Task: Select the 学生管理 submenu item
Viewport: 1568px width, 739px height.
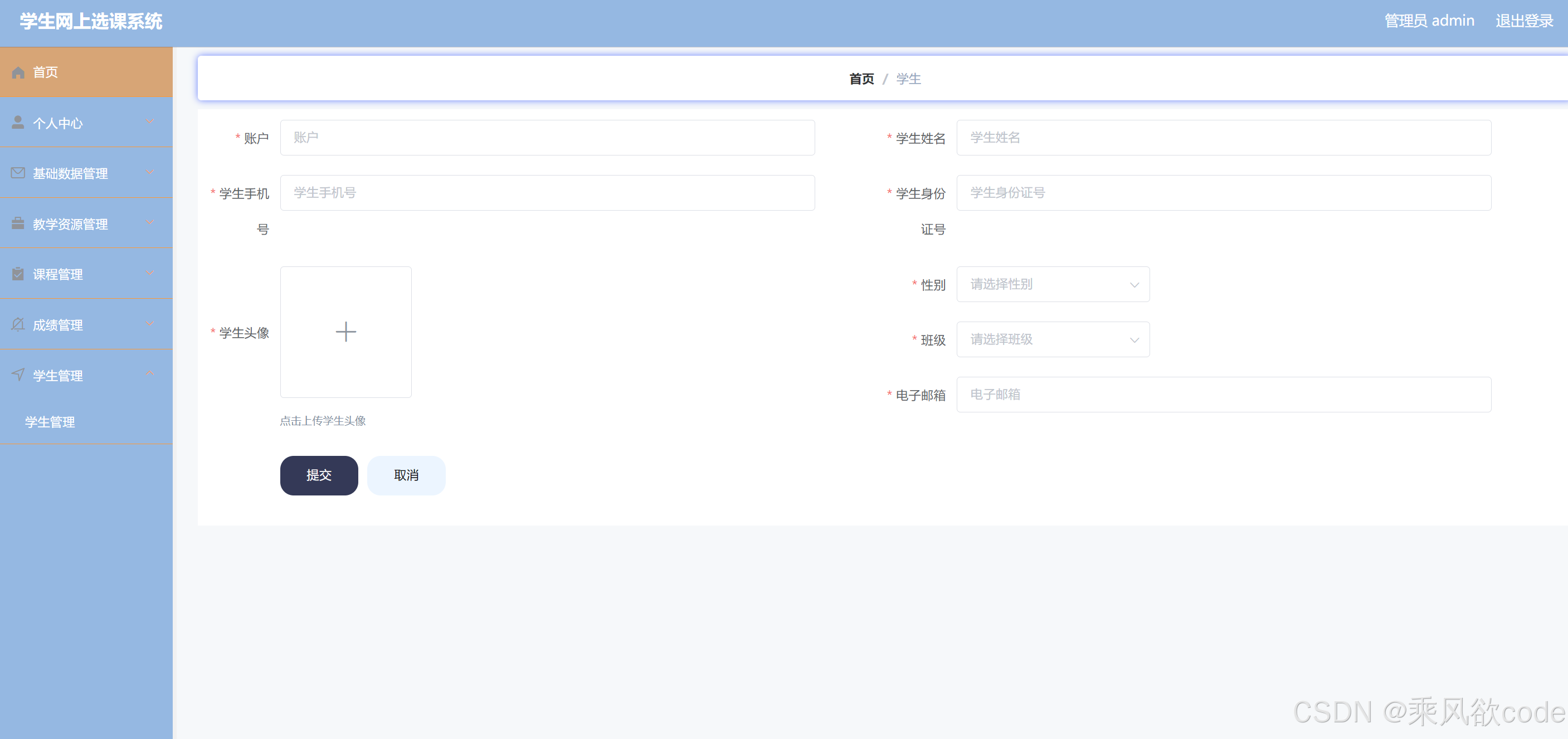Action: tap(50, 422)
